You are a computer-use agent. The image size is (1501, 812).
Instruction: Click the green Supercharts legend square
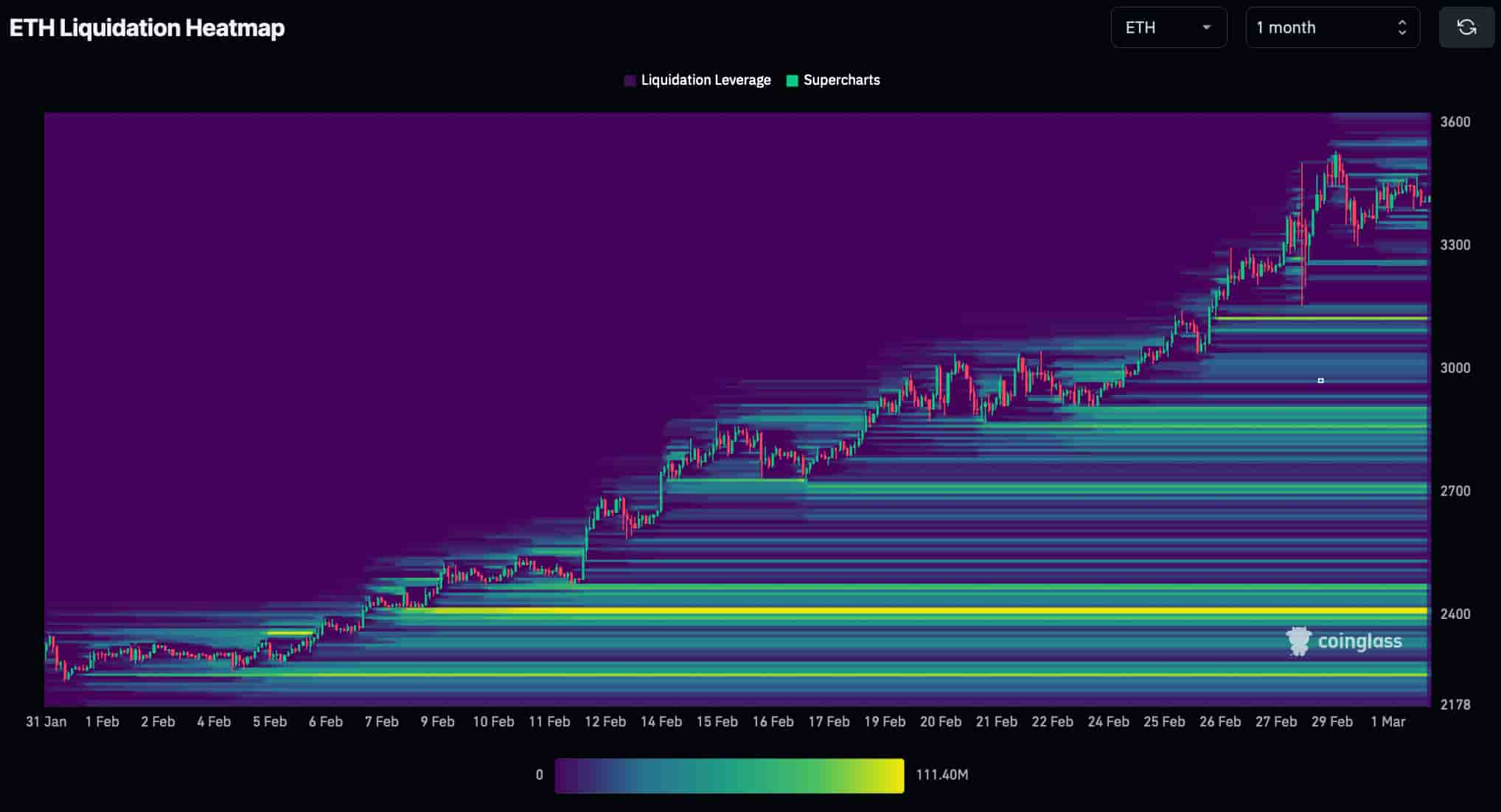click(x=791, y=80)
